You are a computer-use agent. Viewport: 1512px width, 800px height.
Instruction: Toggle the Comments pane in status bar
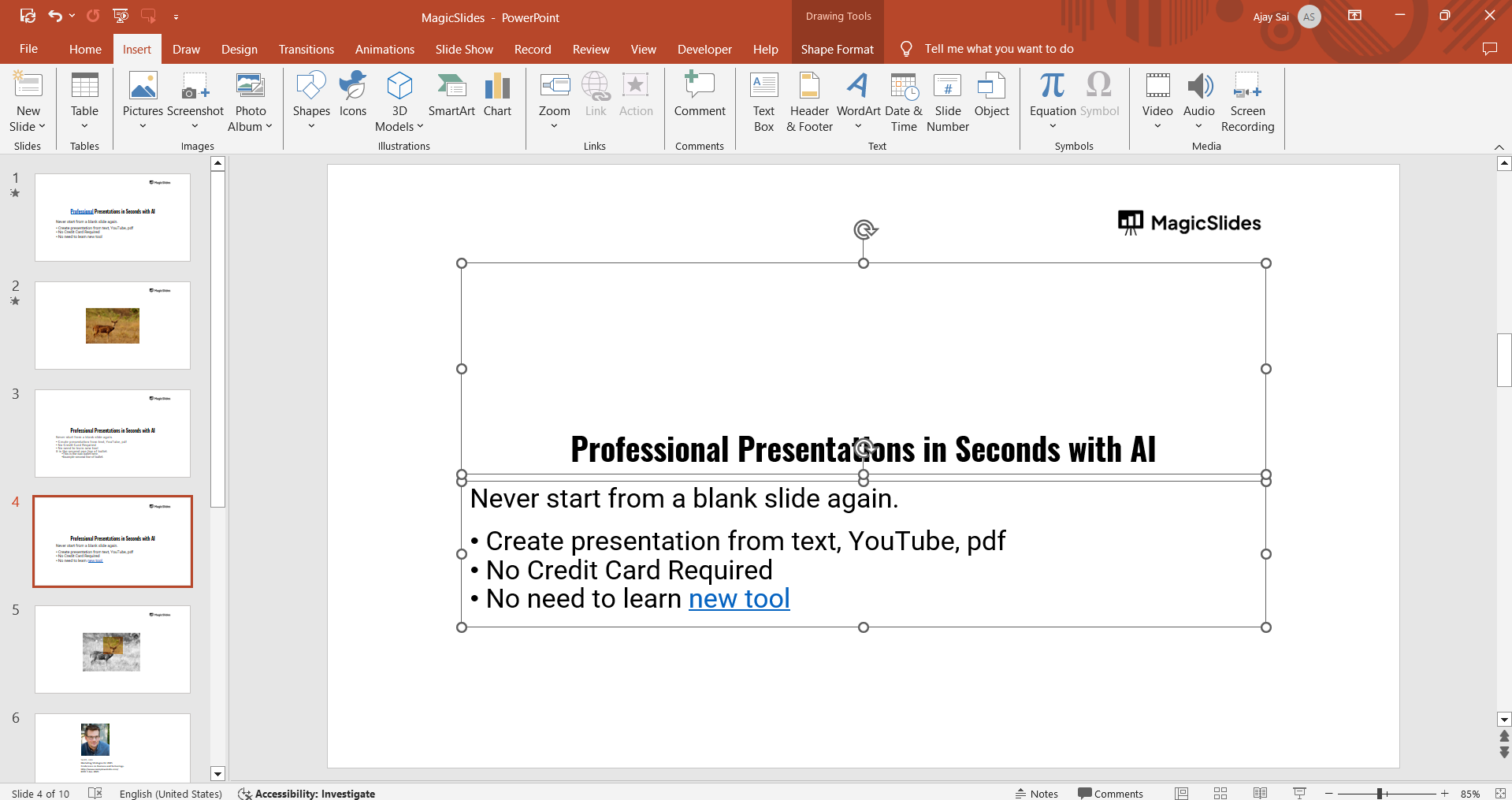click(1110, 794)
